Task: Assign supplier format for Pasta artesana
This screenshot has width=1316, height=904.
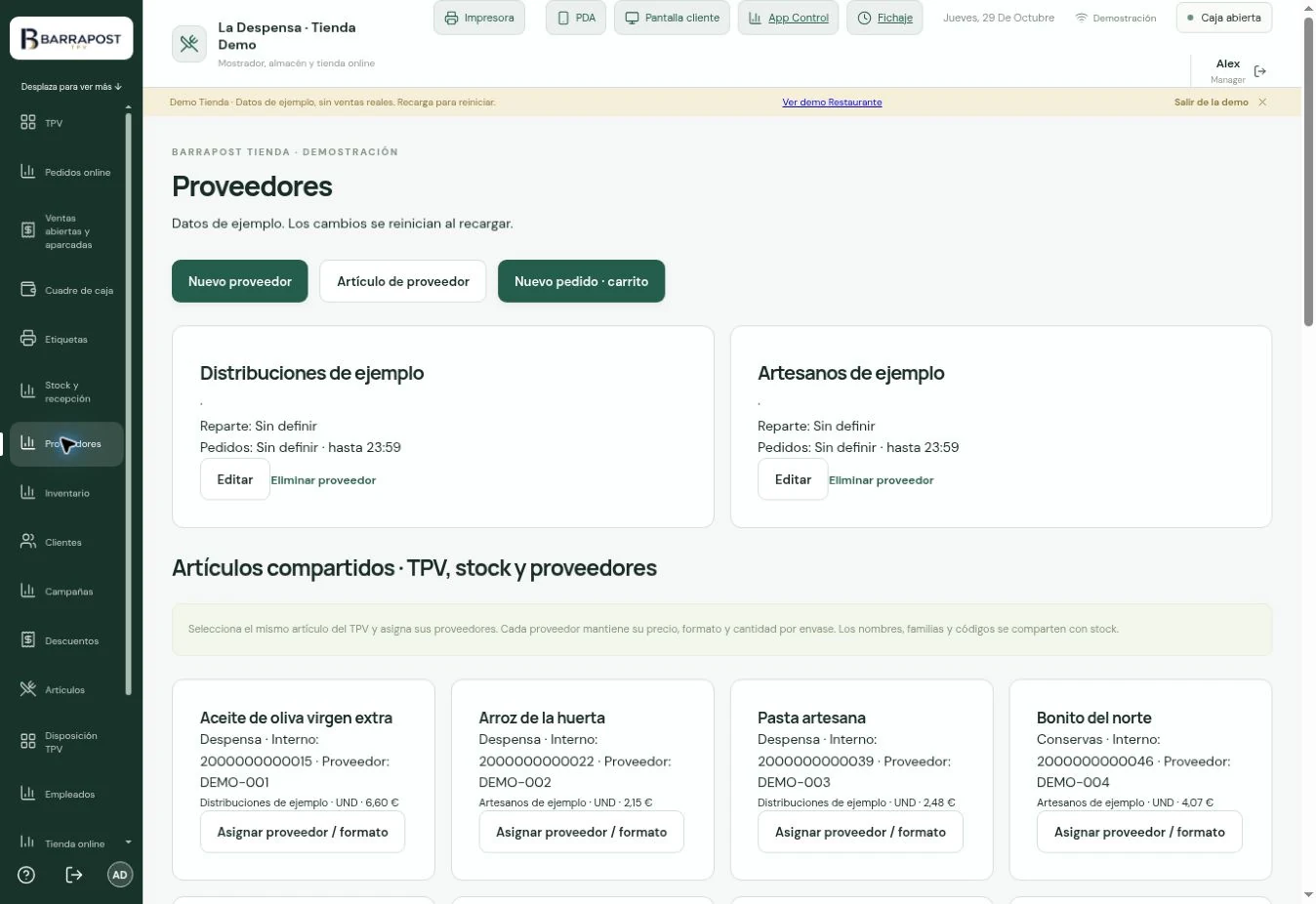Action: [x=860, y=832]
